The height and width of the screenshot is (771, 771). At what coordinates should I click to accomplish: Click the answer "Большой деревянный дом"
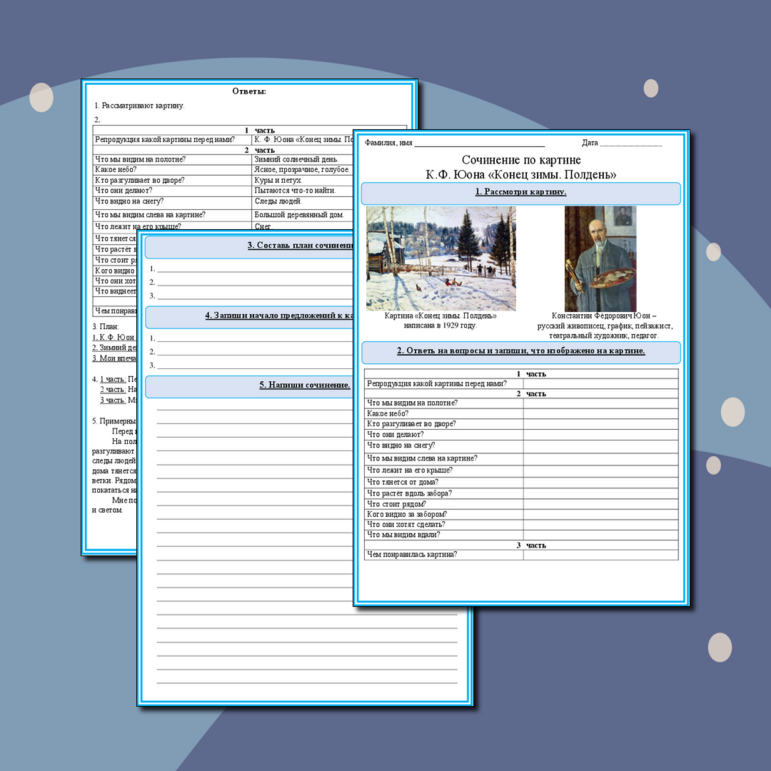(x=299, y=214)
